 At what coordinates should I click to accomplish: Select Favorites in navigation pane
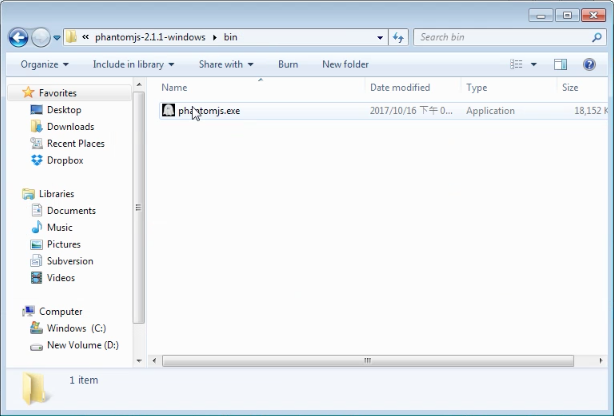(x=58, y=93)
